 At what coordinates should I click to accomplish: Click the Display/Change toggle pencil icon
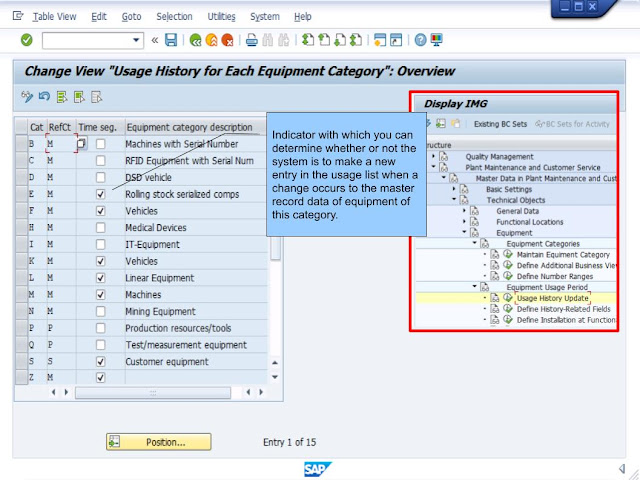point(27,97)
